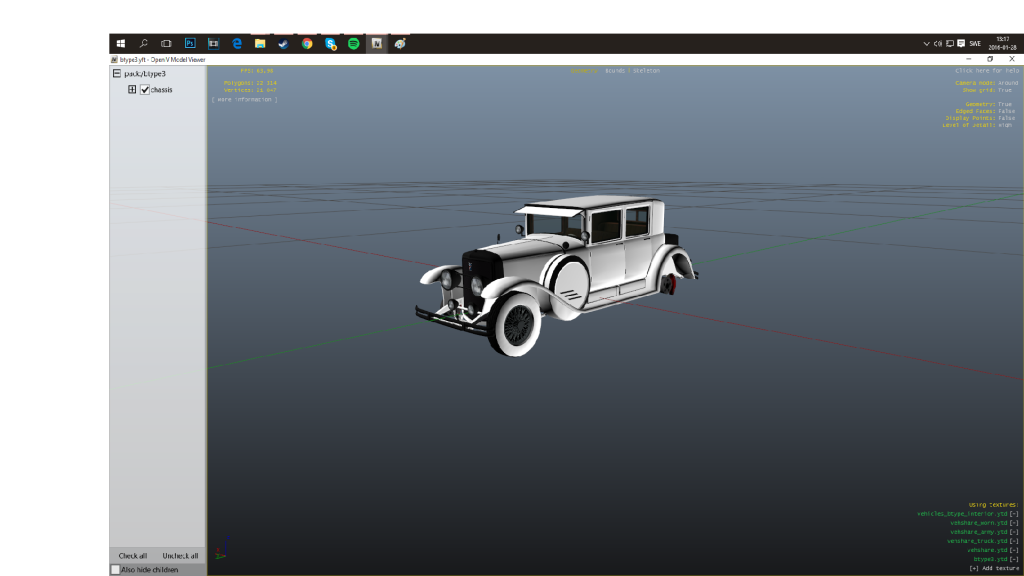Viewport: 1024px width, 576px height.
Task: Toggle the Geometry True setting
Action: [989, 104]
